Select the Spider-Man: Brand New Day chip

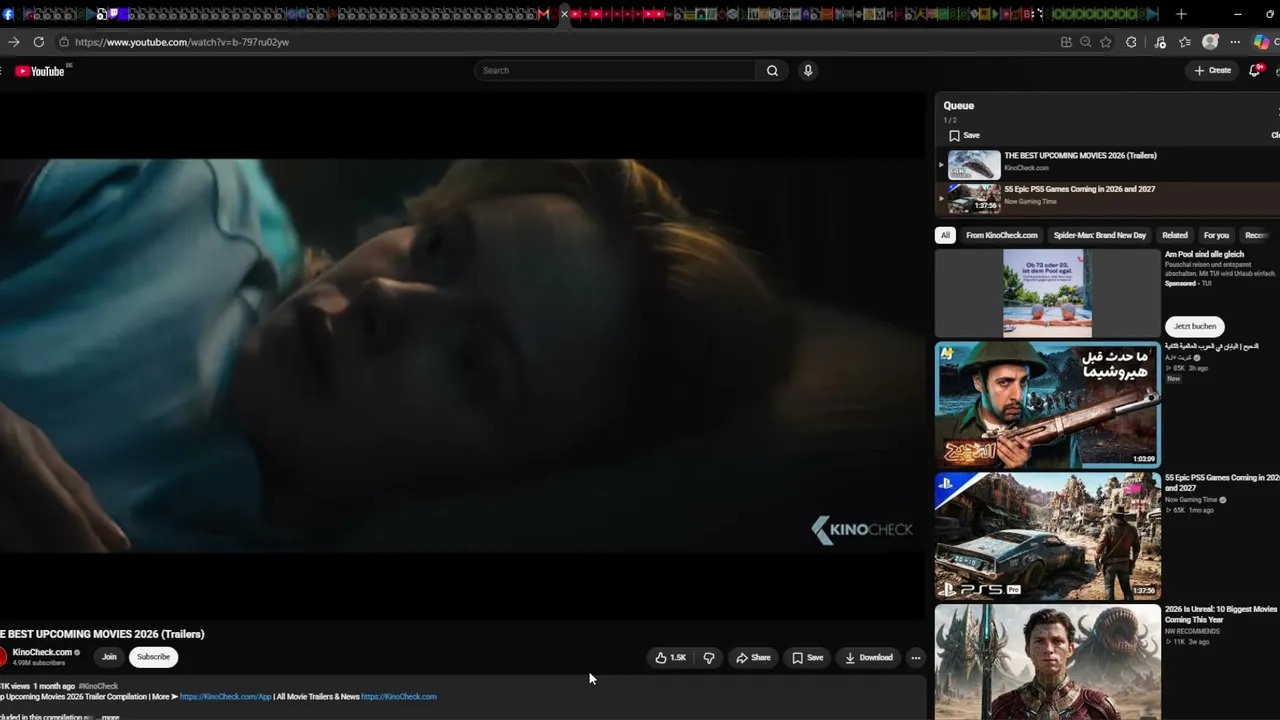click(1100, 236)
